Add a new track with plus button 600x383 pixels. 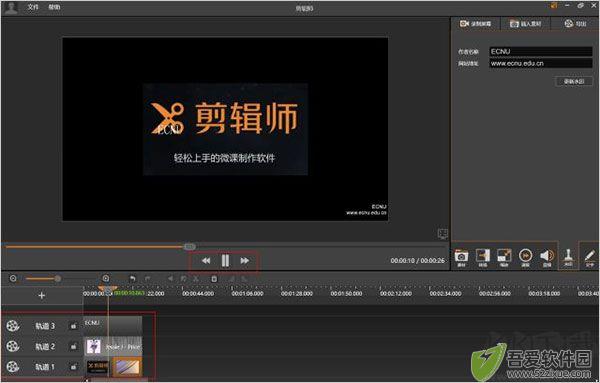click(42, 295)
